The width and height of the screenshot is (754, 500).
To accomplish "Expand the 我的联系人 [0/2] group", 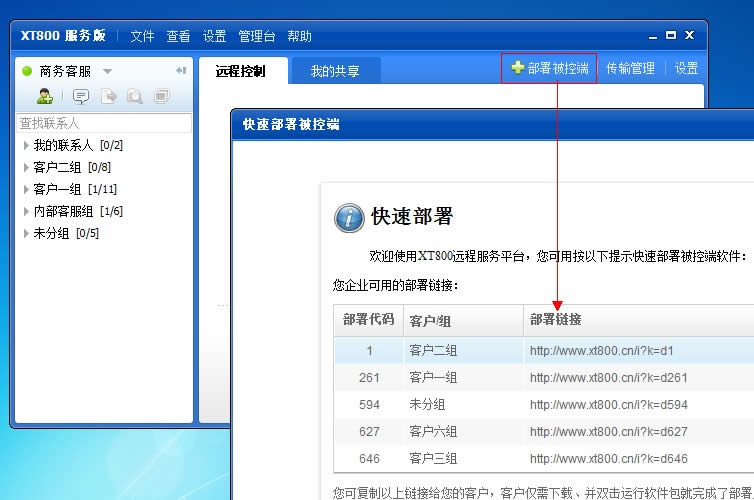I will point(26,145).
